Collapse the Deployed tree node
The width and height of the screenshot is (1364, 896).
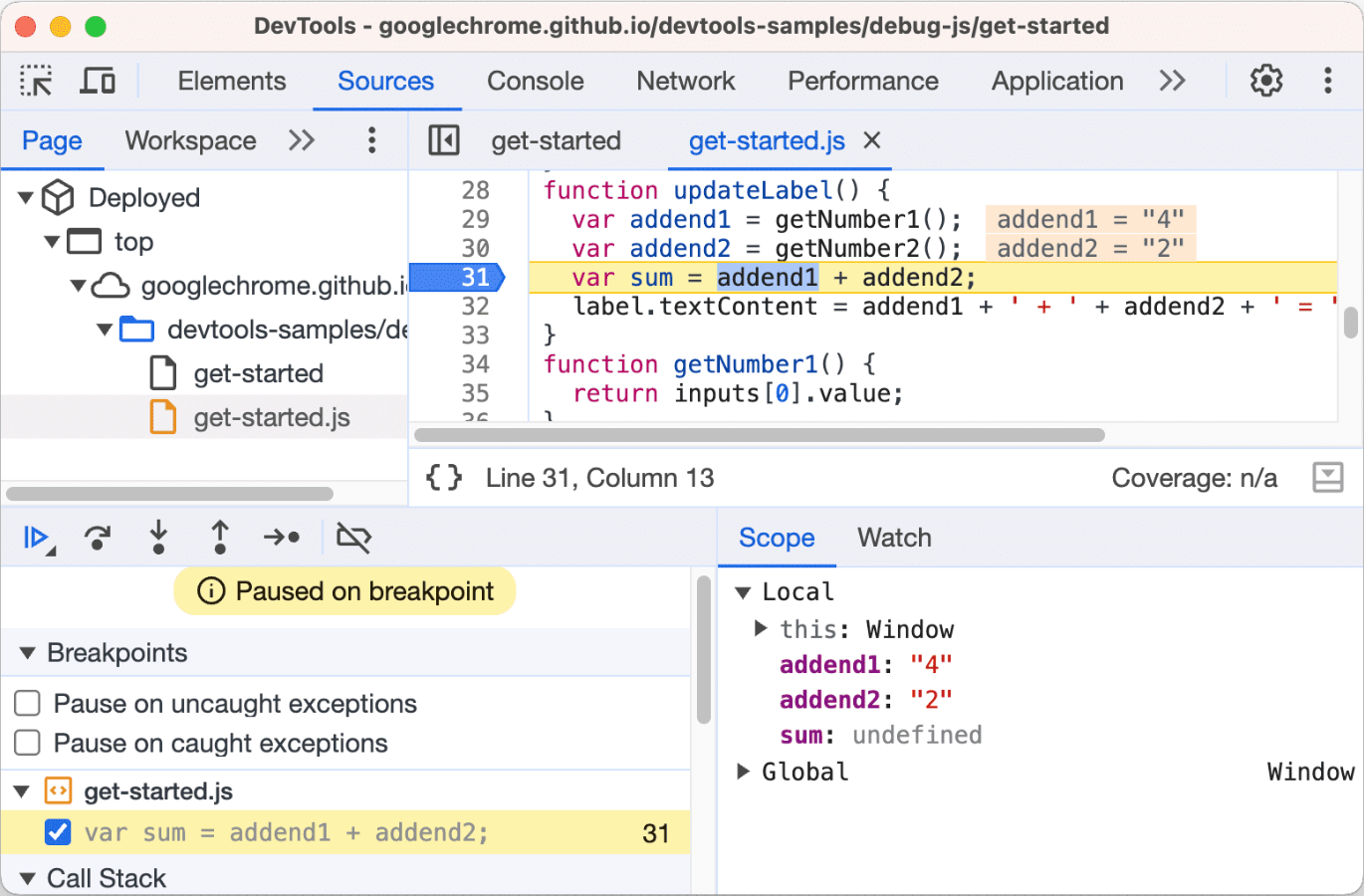coord(26,198)
